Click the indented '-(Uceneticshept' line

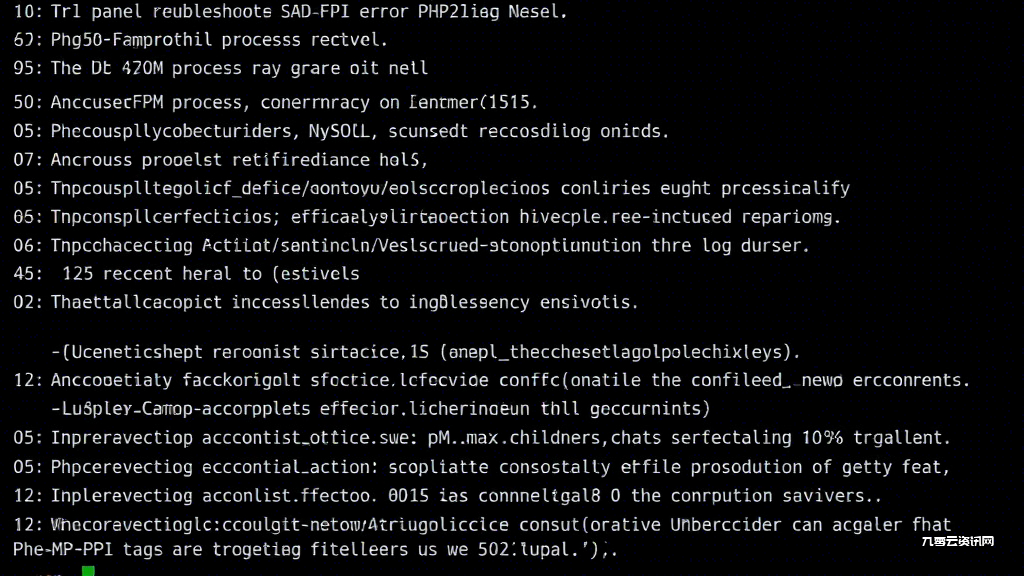coord(426,352)
